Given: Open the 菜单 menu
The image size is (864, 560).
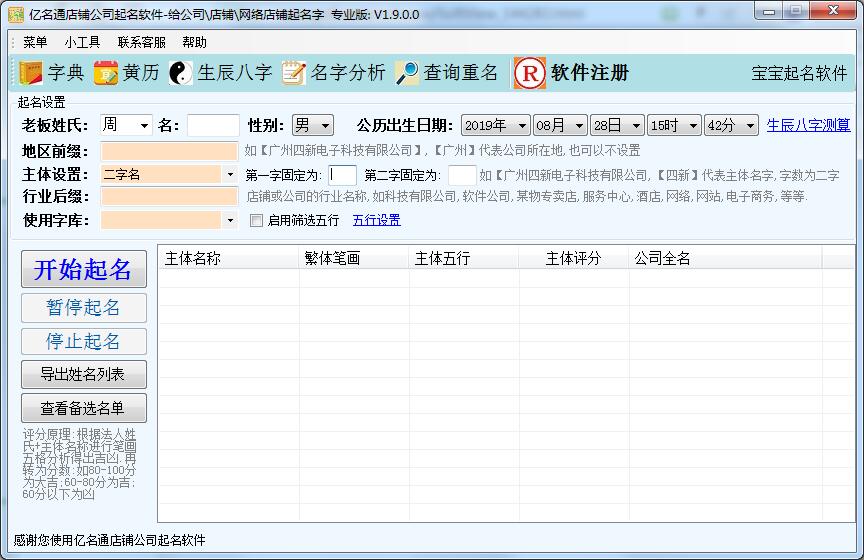Looking at the screenshot, I should (35, 42).
